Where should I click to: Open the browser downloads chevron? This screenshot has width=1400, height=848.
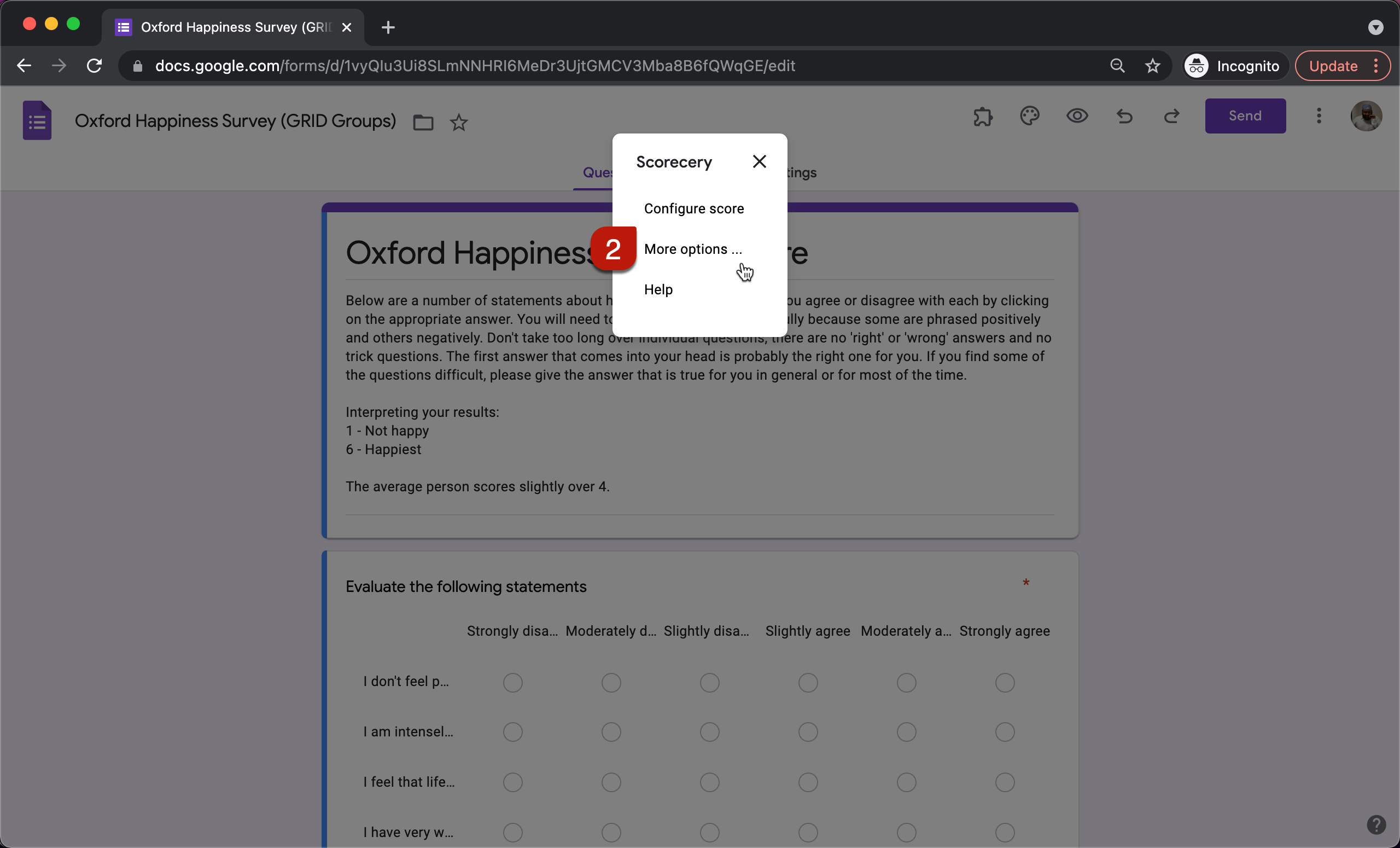tap(1375, 27)
